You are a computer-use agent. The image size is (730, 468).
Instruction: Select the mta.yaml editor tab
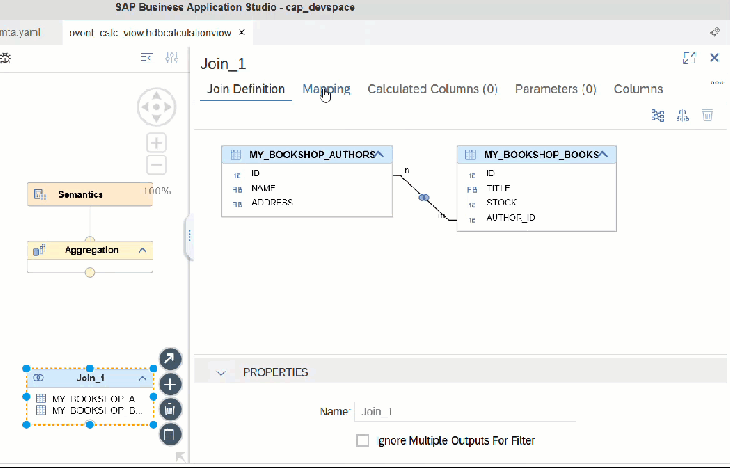click(21, 33)
